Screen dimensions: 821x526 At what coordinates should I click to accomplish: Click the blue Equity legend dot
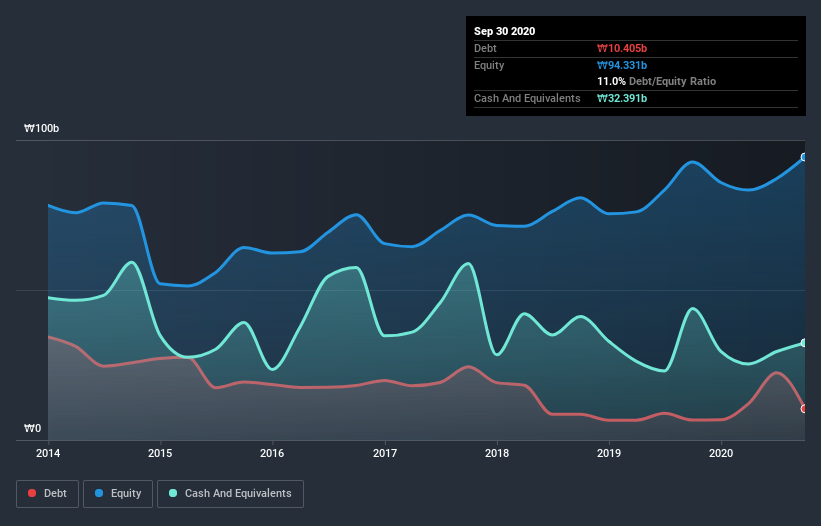(99, 493)
